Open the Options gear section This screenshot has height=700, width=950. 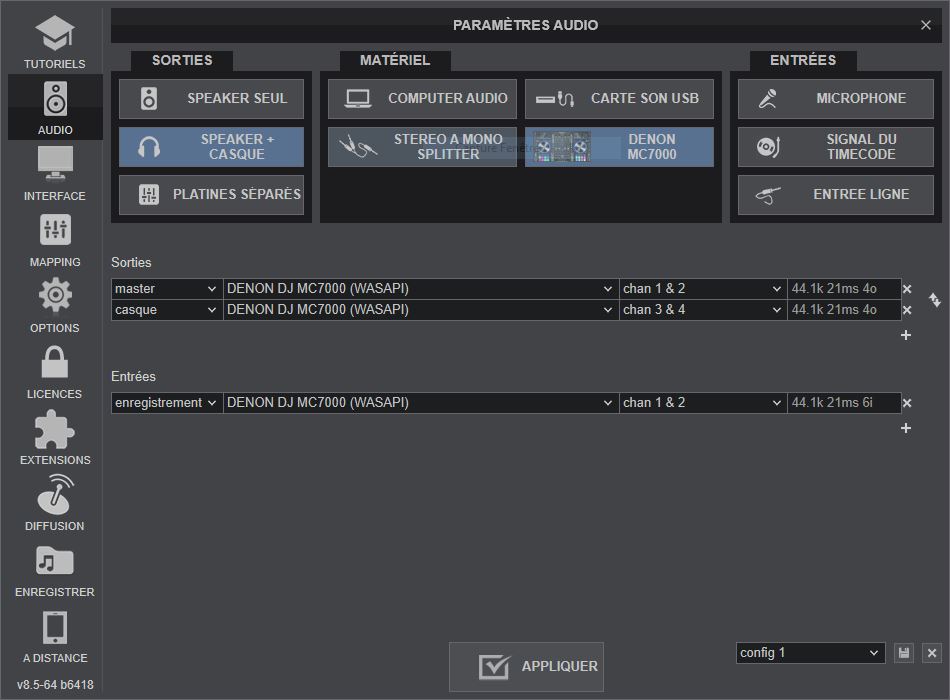[x=55, y=305]
